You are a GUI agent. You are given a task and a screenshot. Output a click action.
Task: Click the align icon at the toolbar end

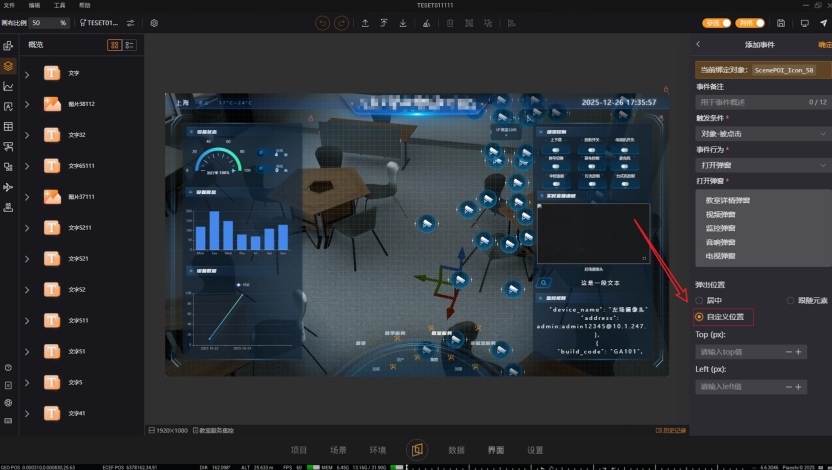point(512,23)
